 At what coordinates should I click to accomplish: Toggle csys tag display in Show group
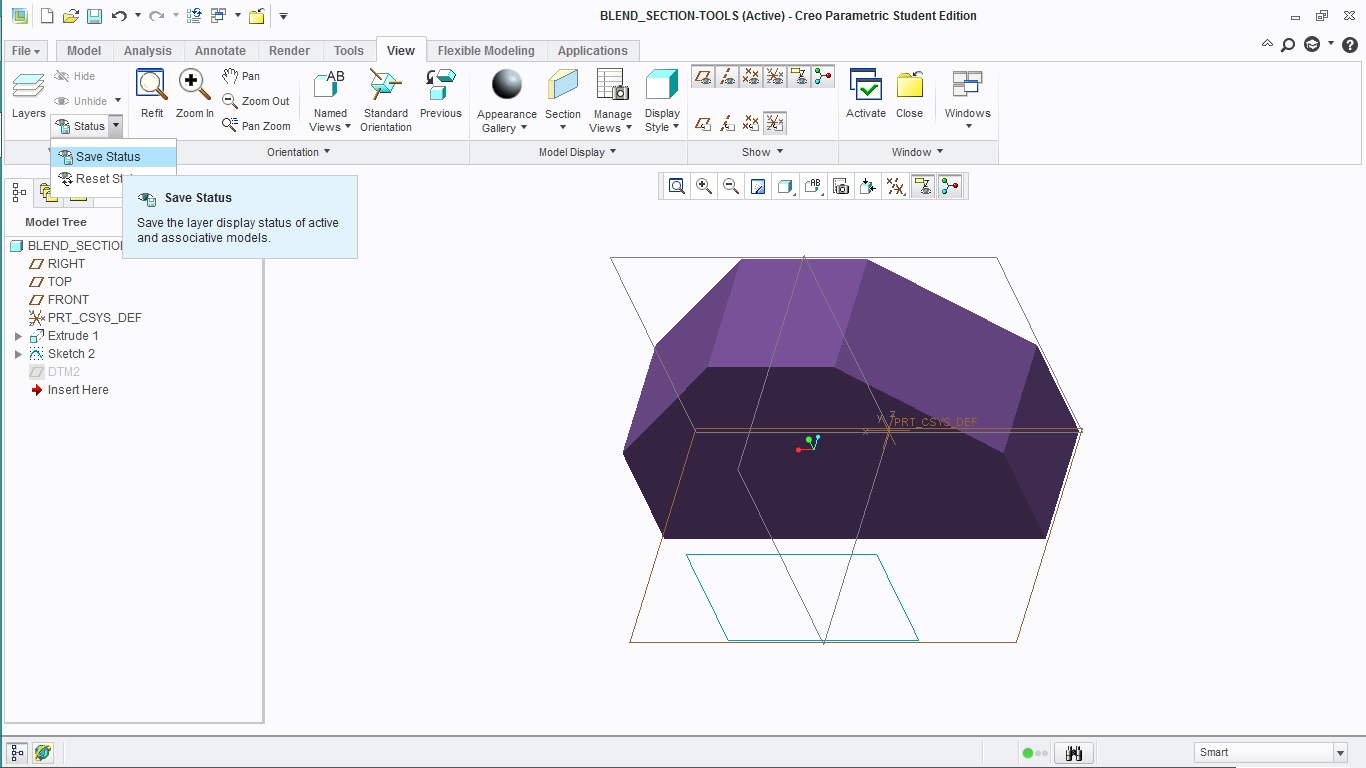click(x=775, y=123)
